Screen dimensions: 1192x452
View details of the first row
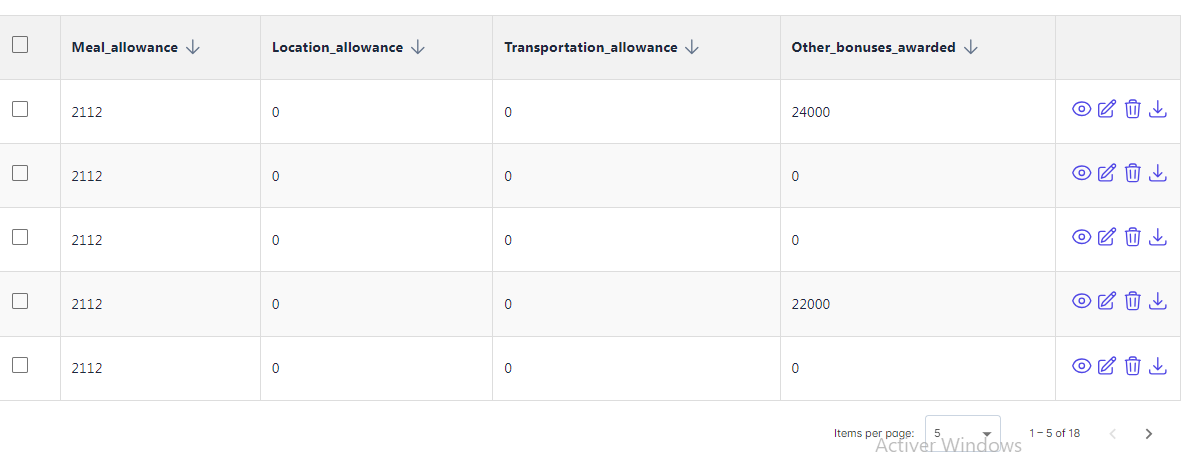tap(1081, 110)
